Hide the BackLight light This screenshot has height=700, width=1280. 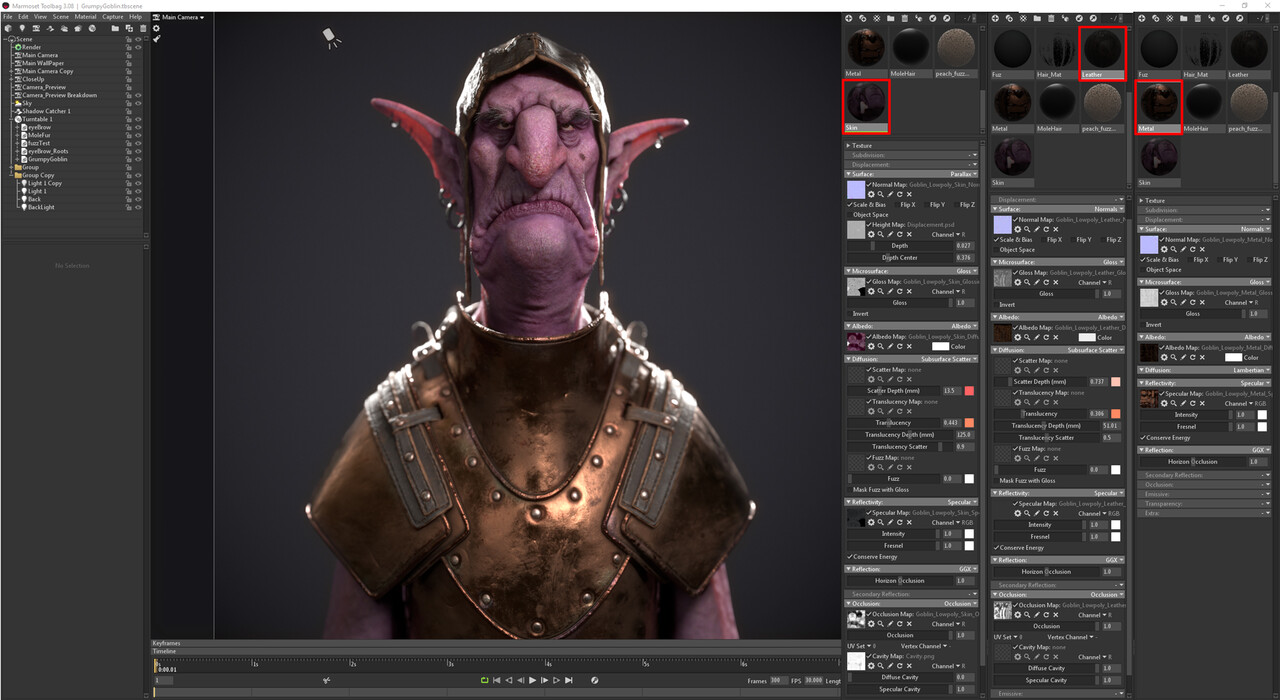138,207
